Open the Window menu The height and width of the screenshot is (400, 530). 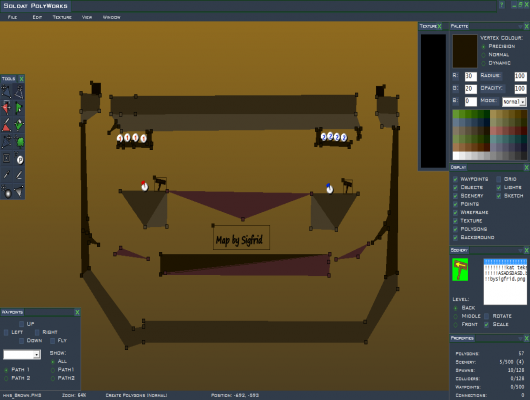(x=112, y=17)
